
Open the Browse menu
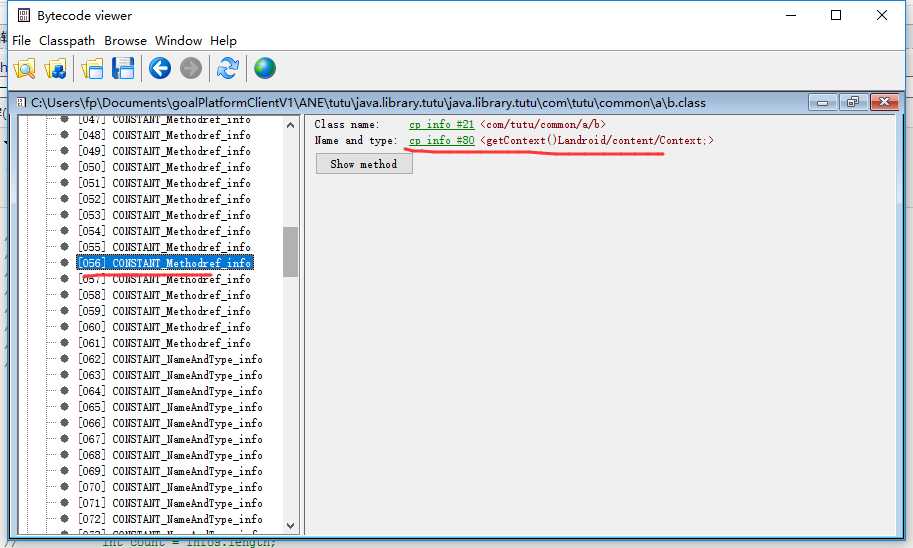(x=125, y=41)
